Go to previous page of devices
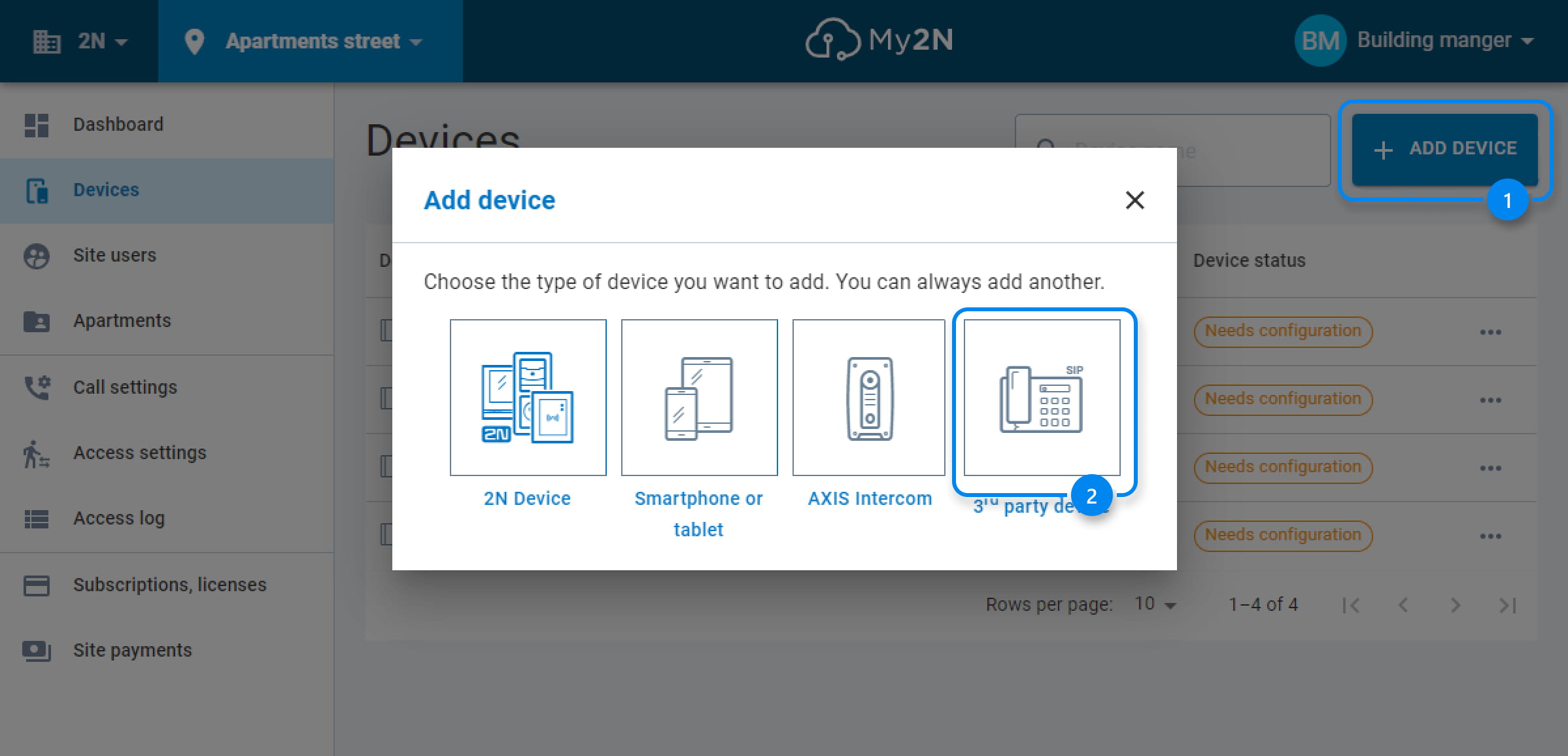 point(1403,606)
